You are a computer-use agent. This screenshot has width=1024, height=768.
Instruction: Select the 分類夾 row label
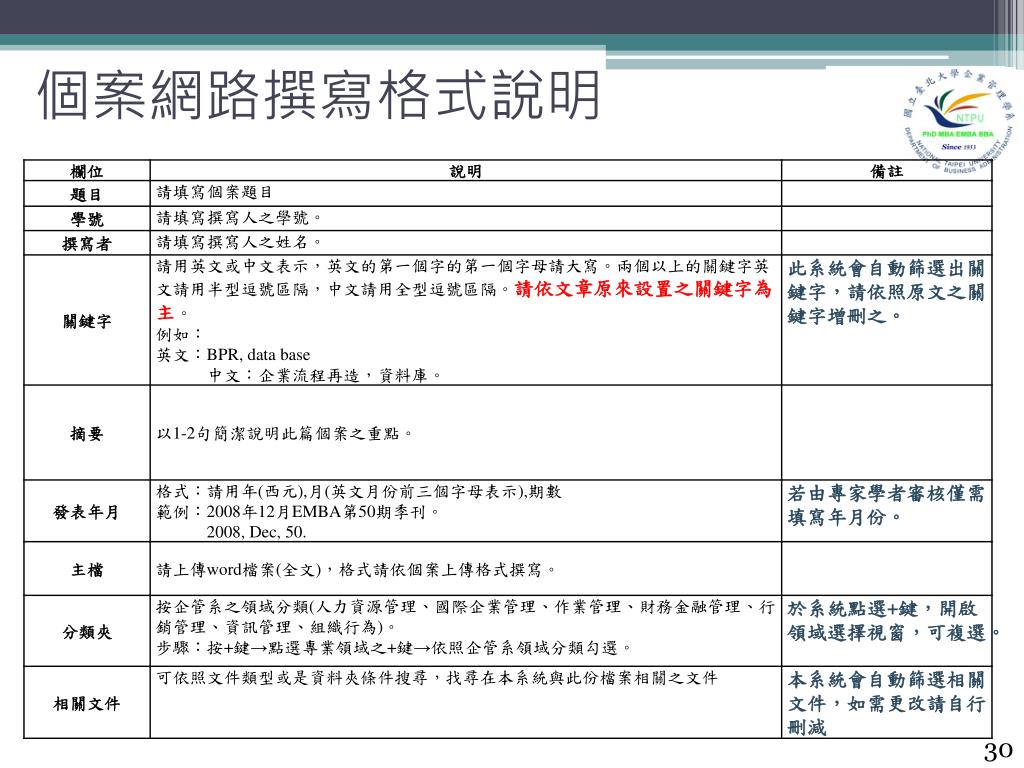click(x=86, y=632)
